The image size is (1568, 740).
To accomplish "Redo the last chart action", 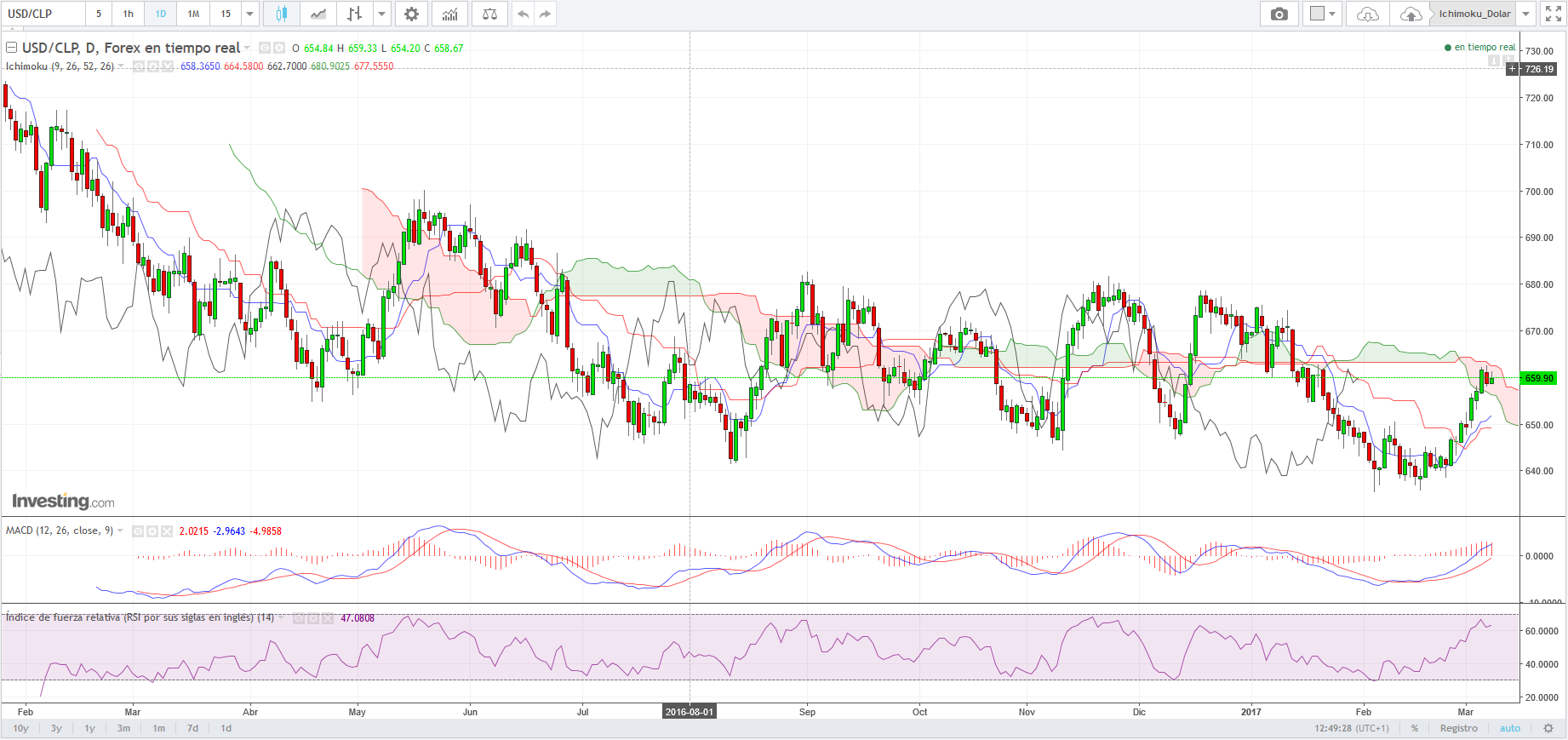I will 546,14.
